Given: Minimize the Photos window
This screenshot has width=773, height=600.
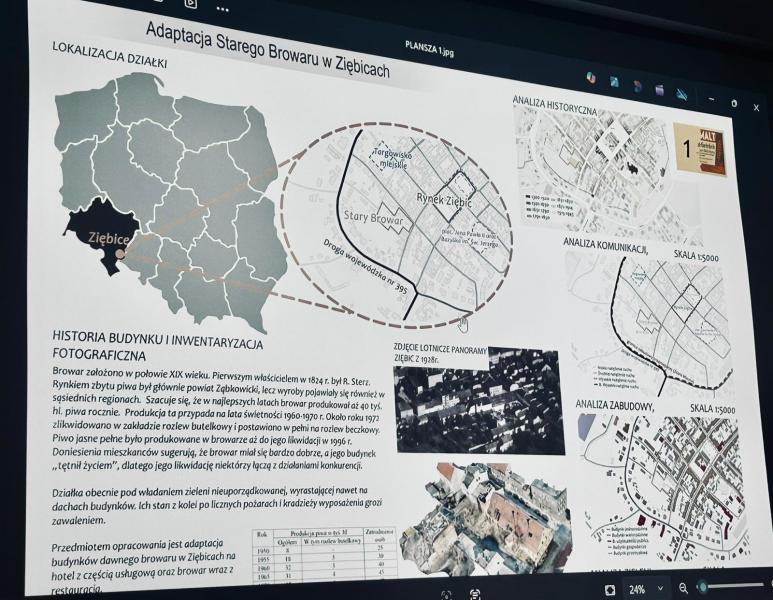Looking at the screenshot, I should [x=710, y=99].
